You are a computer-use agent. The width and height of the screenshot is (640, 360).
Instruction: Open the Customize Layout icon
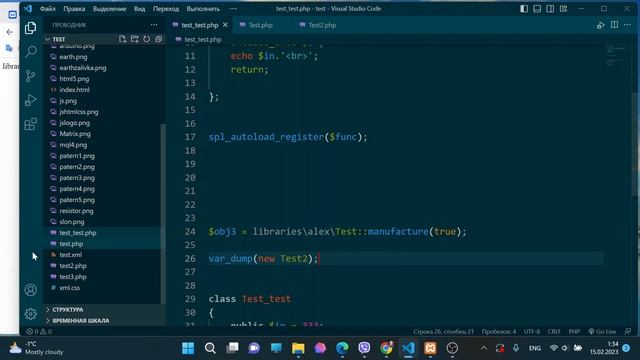563,9
